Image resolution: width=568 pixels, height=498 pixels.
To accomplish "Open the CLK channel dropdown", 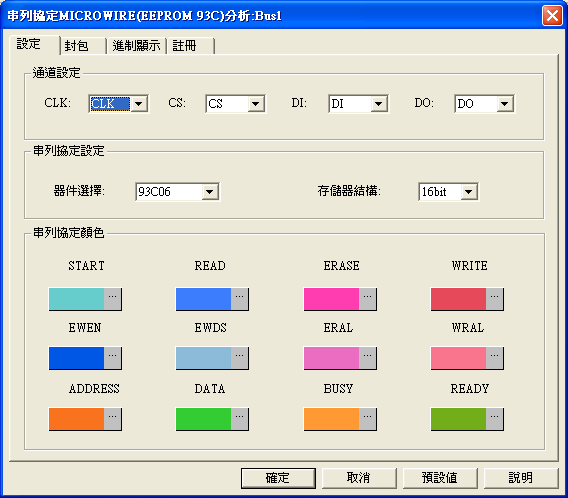I will [x=139, y=104].
